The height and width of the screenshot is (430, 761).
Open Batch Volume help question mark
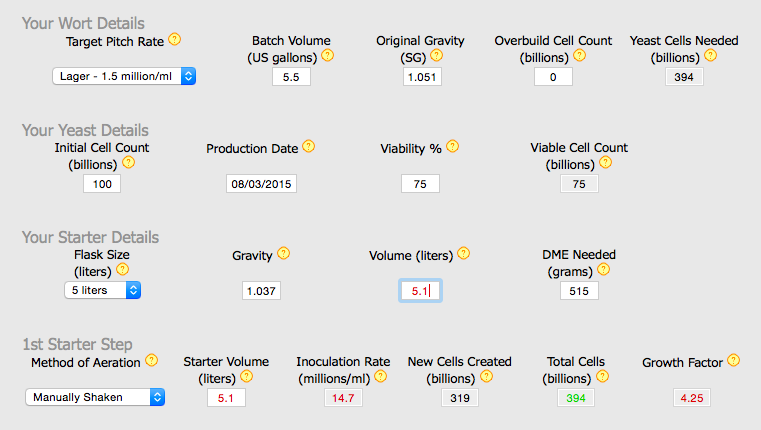(x=328, y=55)
